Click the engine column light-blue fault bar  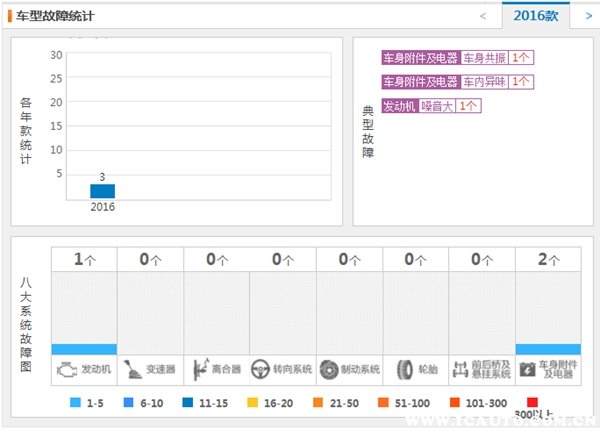click(x=84, y=349)
